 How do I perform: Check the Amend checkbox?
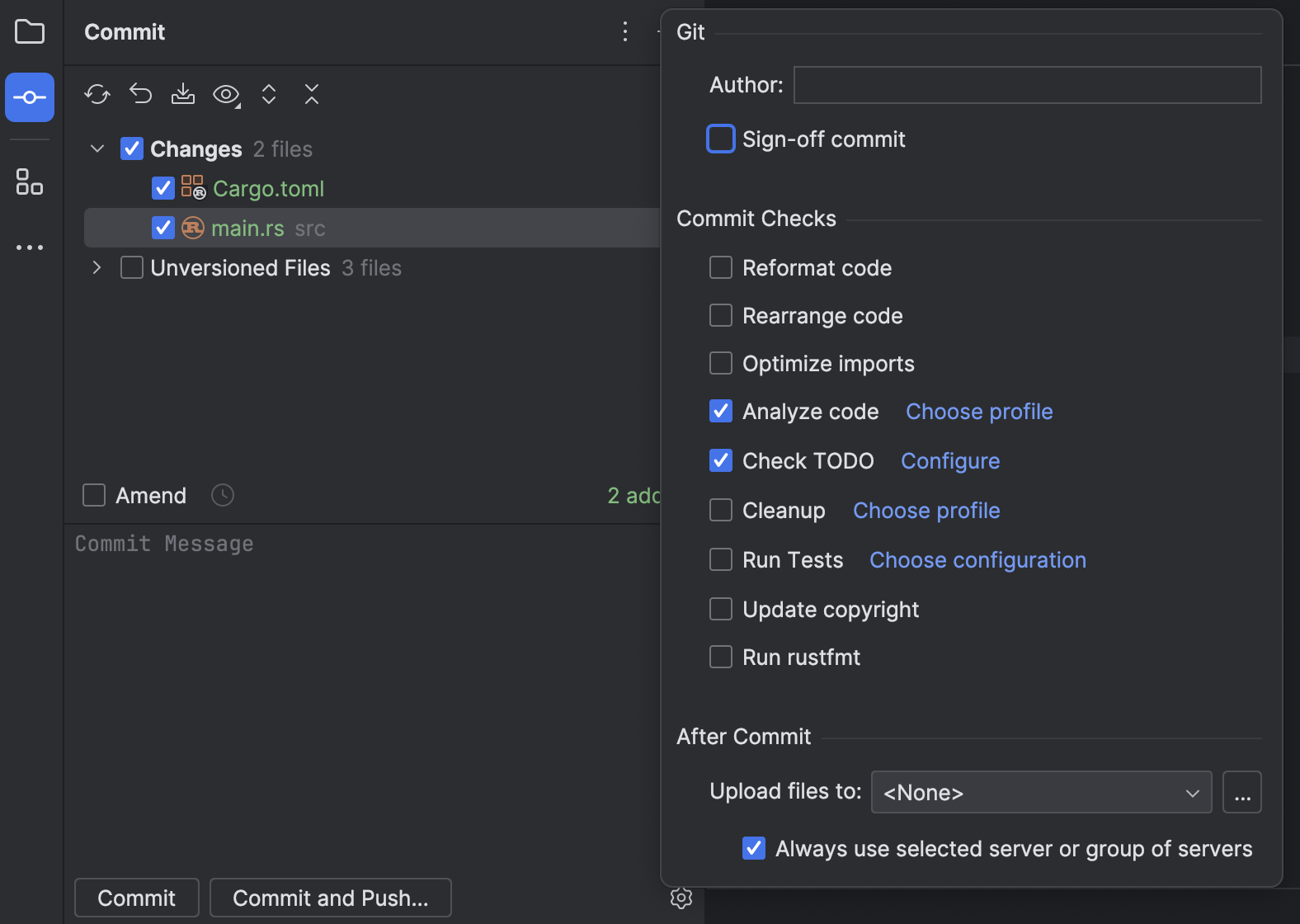tap(94, 495)
